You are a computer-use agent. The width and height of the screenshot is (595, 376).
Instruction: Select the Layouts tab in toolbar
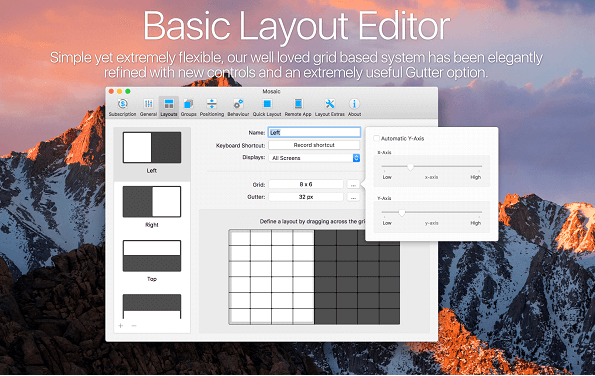[x=169, y=107]
